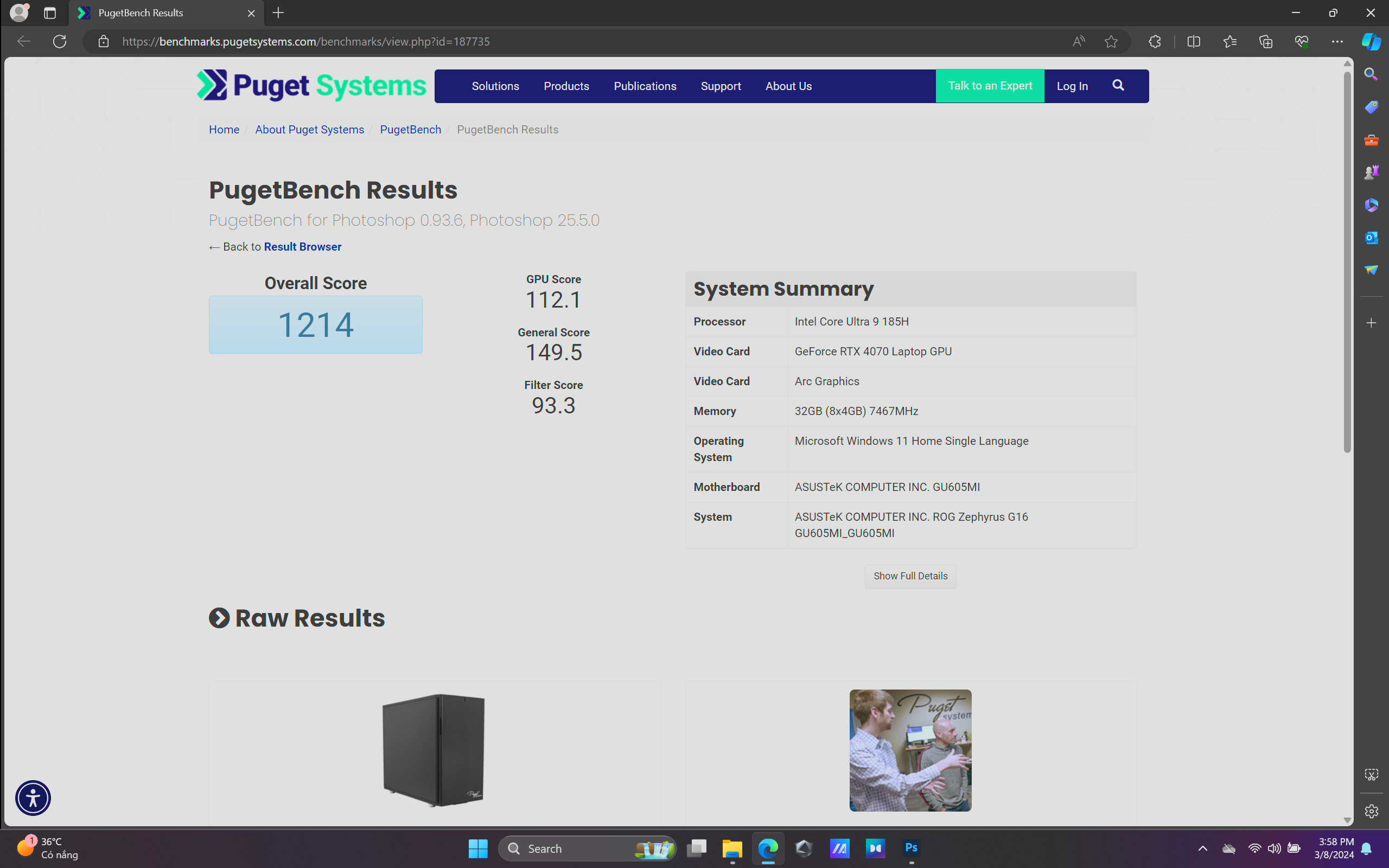The image size is (1389, 868).
Task: Expand the Raw Results section
Action: point(218,617)
